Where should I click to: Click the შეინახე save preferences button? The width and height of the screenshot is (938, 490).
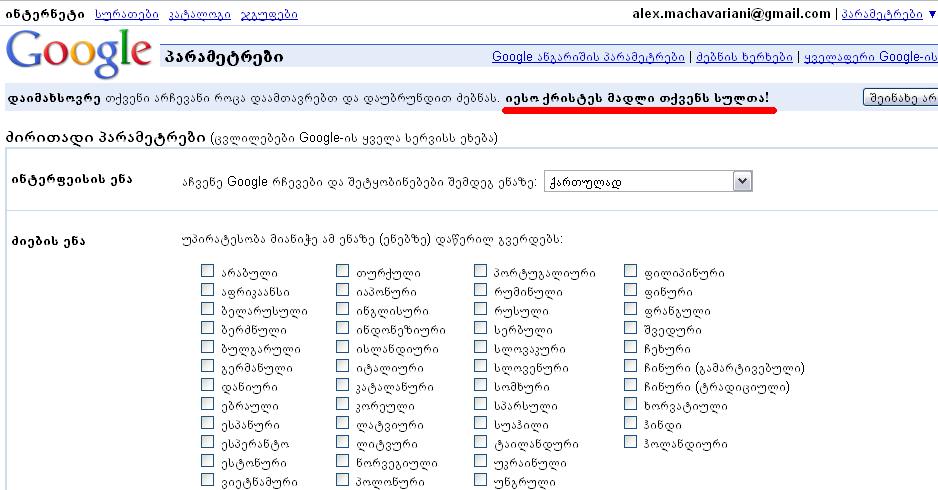[x=900, y=98]
